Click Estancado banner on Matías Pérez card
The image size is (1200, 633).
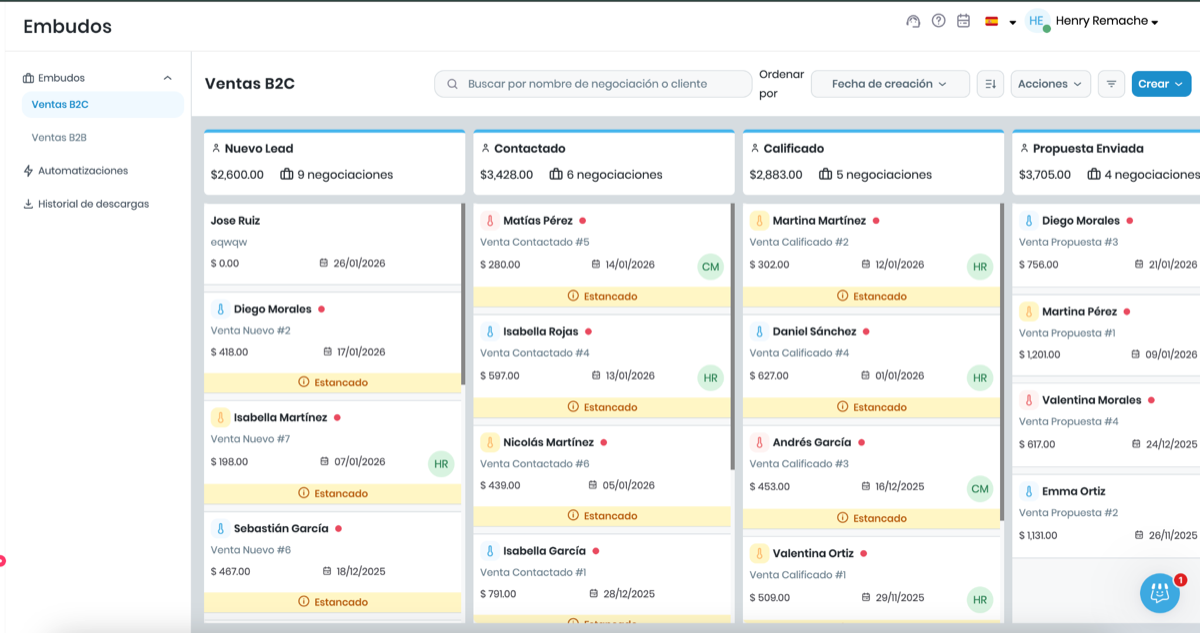(x=602, y=296)
